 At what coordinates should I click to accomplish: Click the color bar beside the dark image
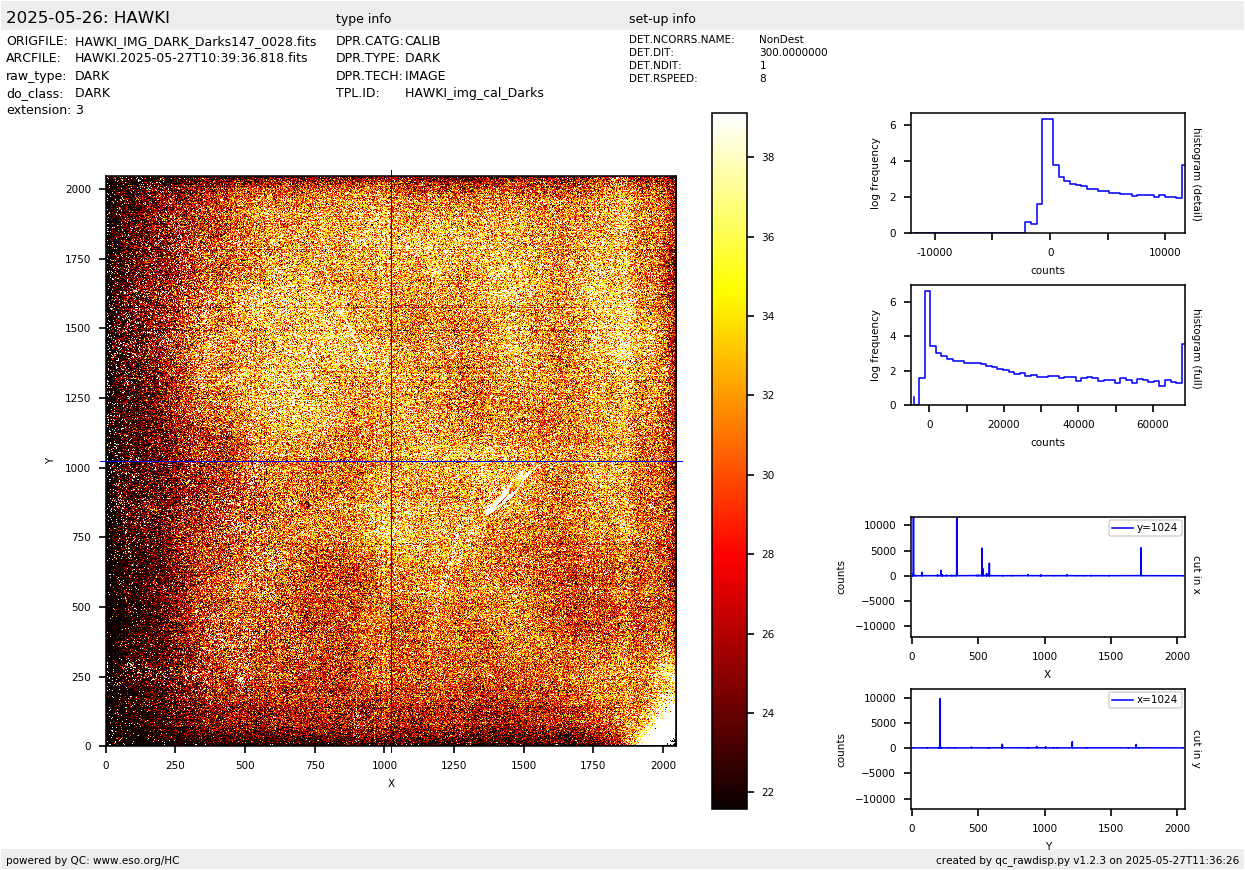pos(729,460)
